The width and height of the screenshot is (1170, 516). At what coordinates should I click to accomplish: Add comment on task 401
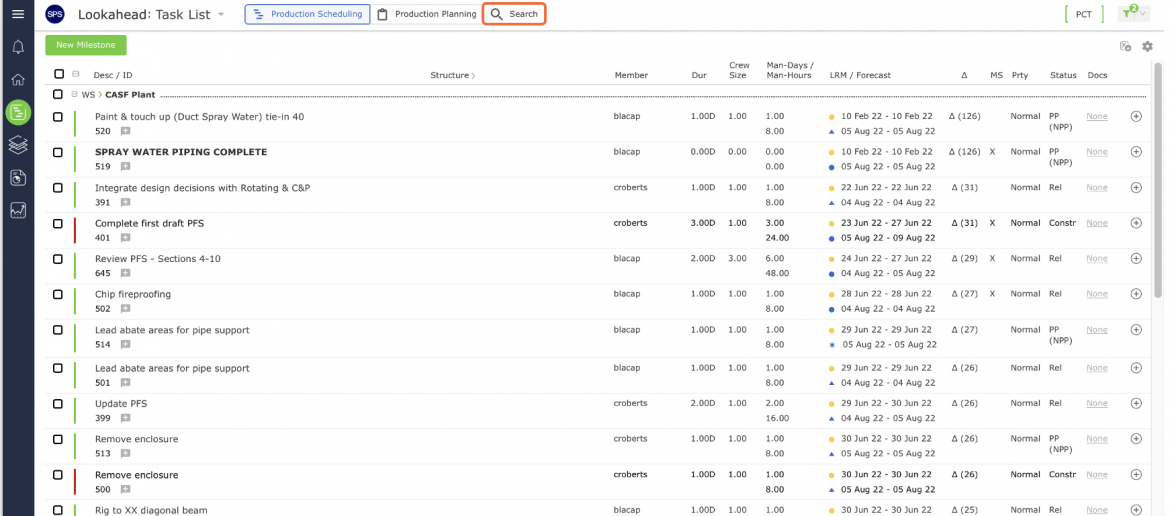(125, 238)
